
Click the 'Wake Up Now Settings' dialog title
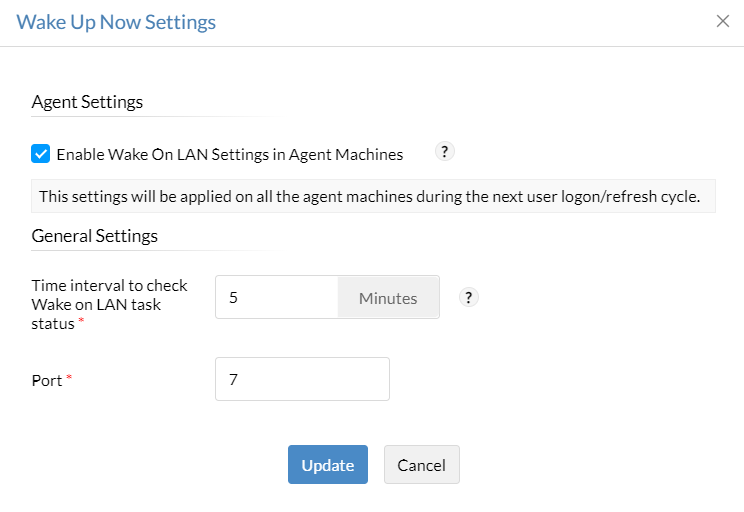click(116, 22)
